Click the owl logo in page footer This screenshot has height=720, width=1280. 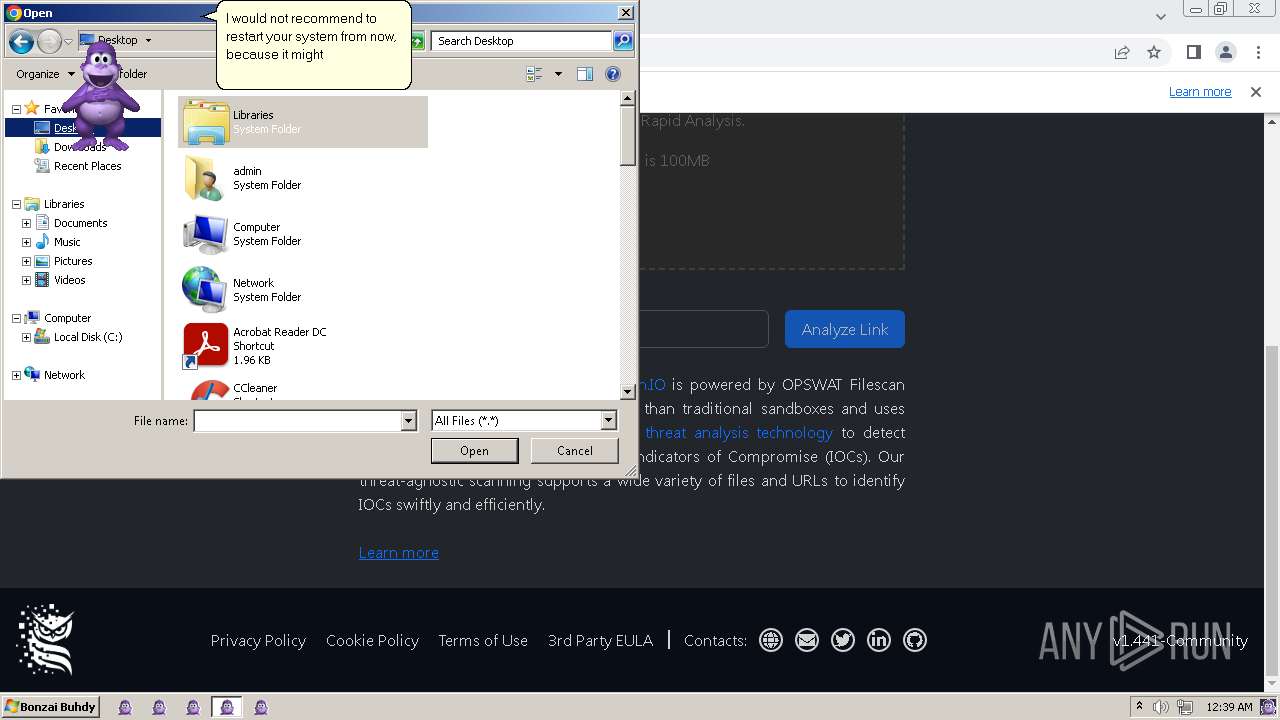point(46,640)
